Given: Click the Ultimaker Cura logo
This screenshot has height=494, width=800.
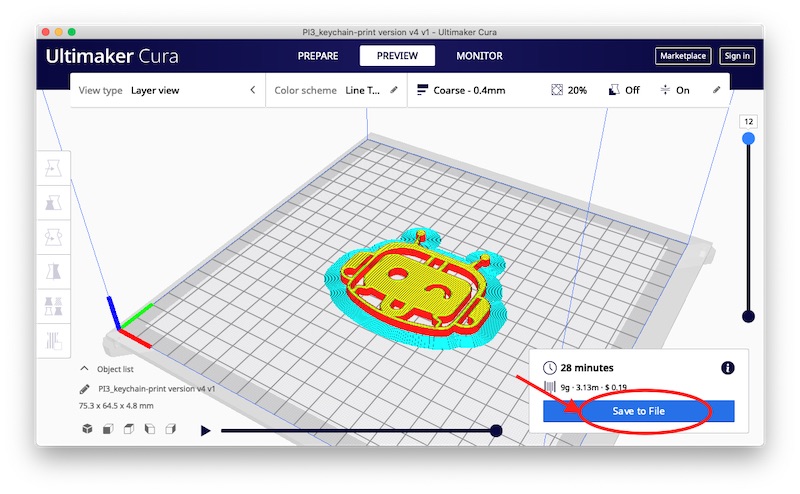Looking at the screenshot, I should [x=112, y=56].
